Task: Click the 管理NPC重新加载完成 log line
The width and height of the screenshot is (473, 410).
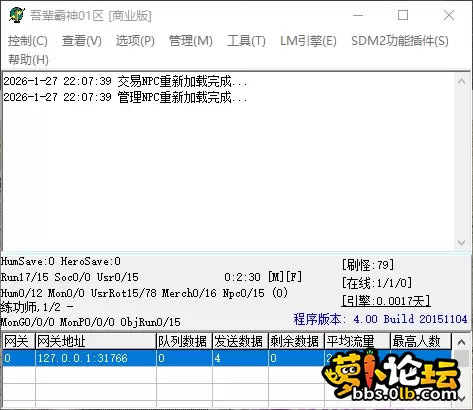Action: [125, 97]
